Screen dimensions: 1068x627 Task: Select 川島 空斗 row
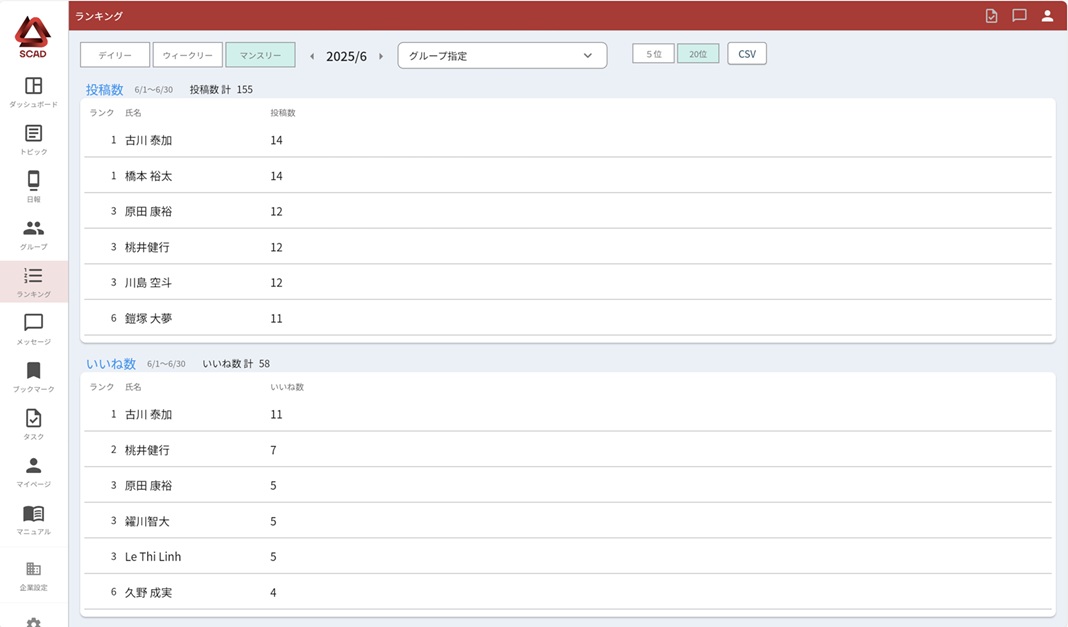[x=568, y=283]
